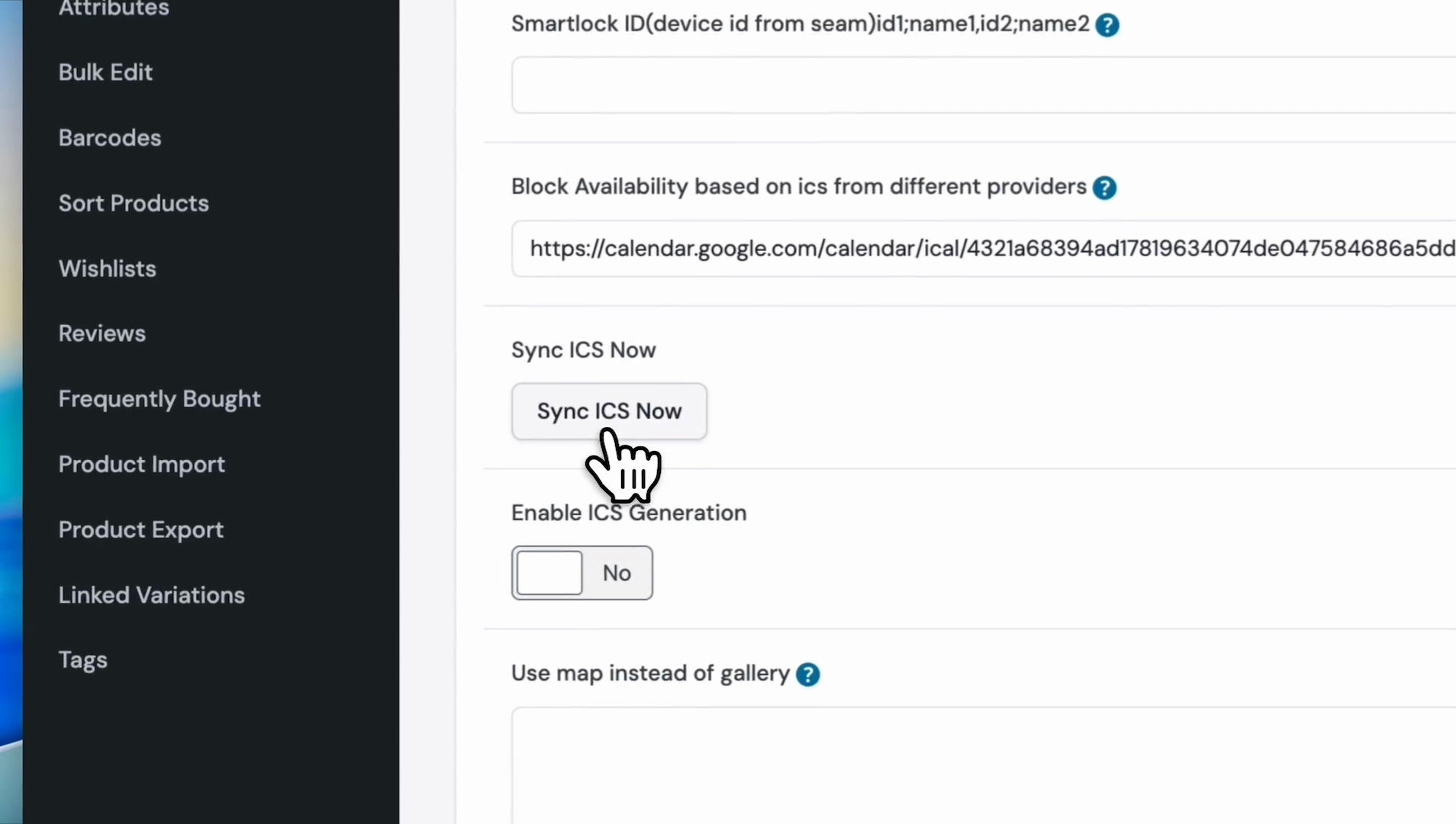Open the Tags sidebar item
The width and height of the screenshot is (1456, 824).
coord(83,661)
